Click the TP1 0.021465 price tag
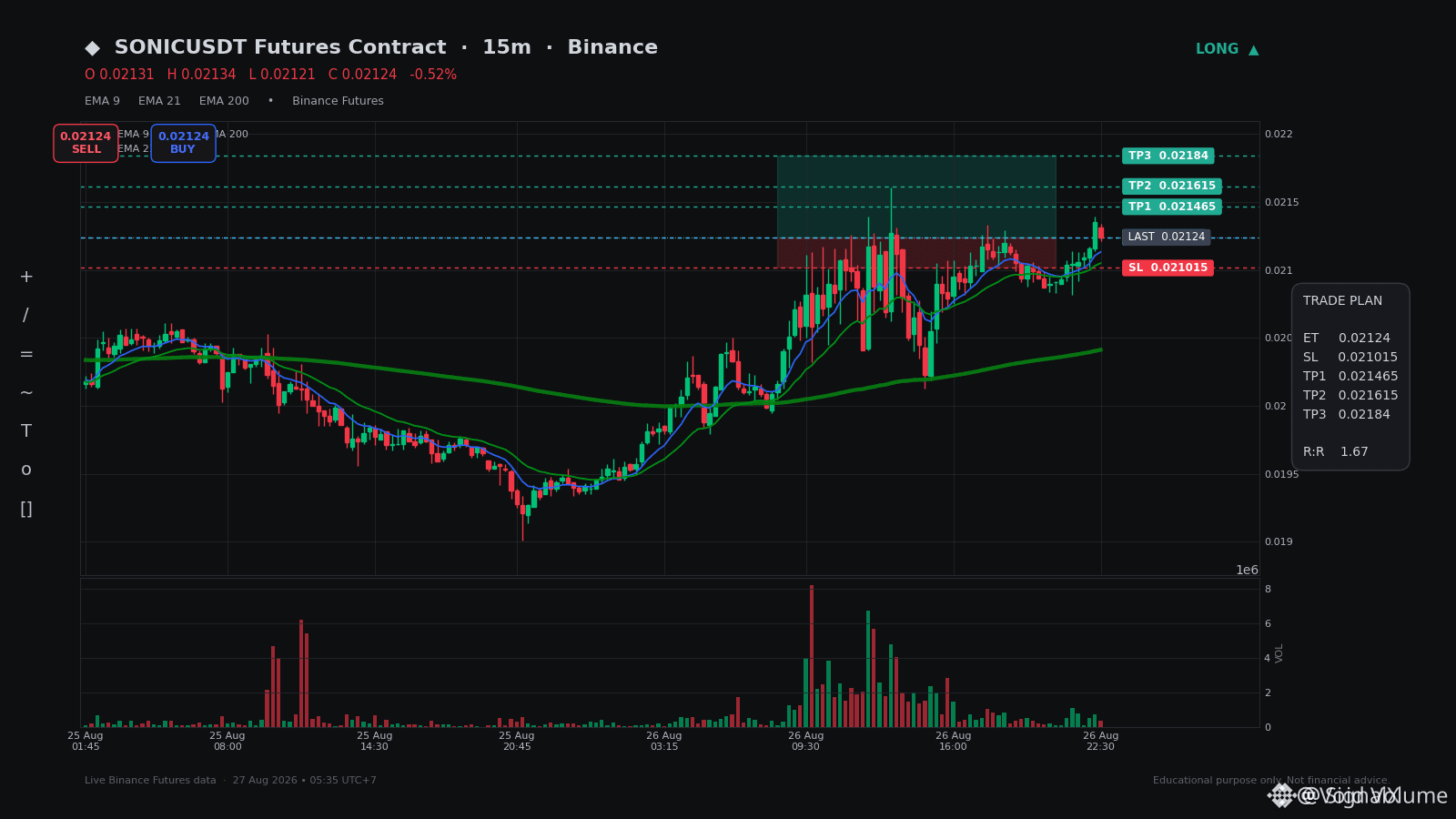The image size is (1456, 819). pyautogui.click(x=1172, y=207)
